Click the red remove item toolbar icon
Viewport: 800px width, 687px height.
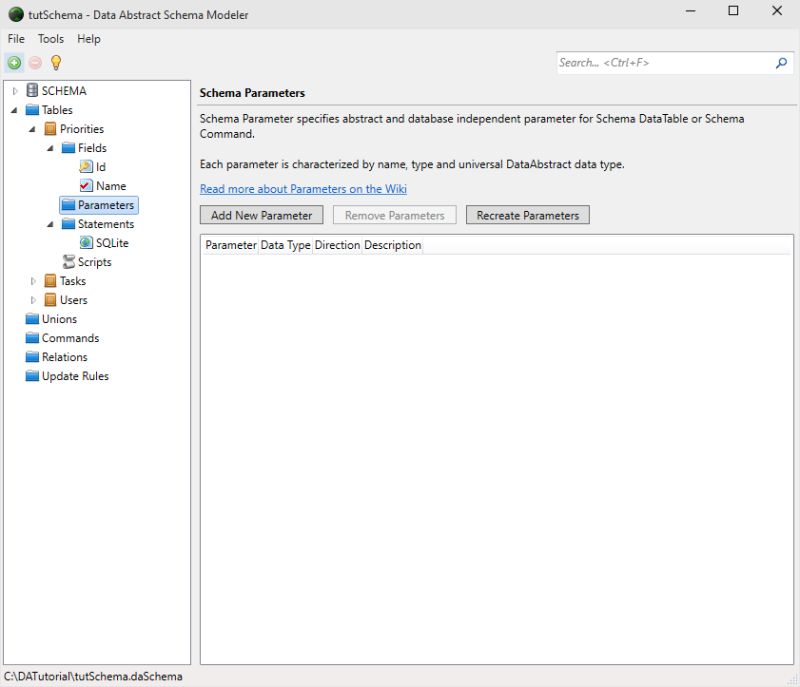coord(35,63)
